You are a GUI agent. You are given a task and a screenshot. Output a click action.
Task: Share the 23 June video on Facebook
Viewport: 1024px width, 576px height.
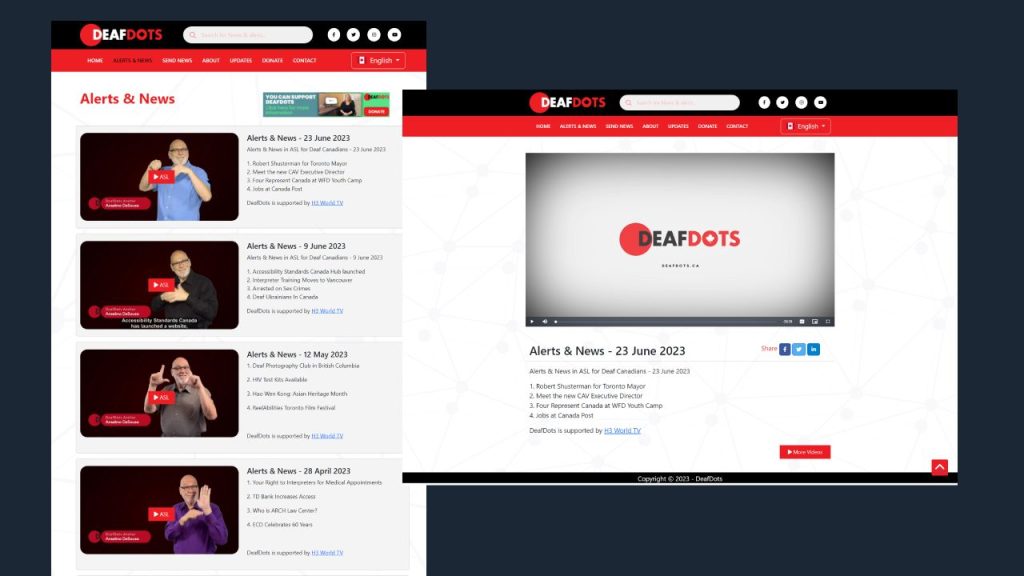point(785,349)
